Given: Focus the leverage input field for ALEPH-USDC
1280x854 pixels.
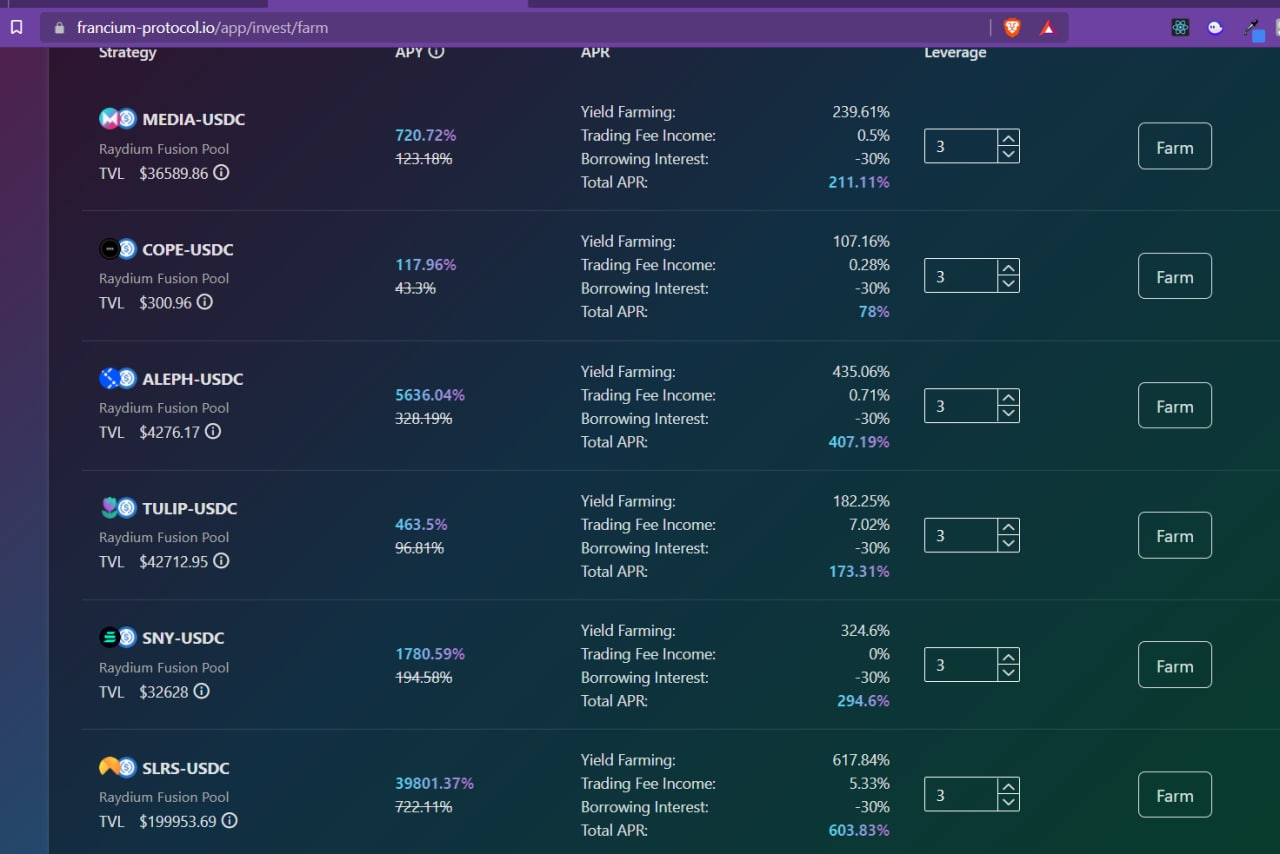Looking at the screenshot, I should (961, 406).
